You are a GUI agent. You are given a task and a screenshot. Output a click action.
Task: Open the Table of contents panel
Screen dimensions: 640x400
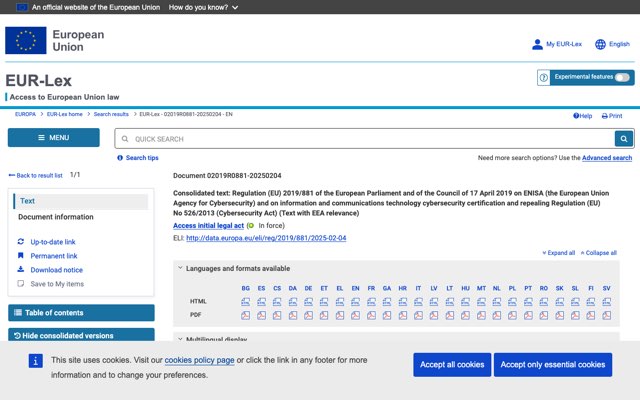coord(81,313)
